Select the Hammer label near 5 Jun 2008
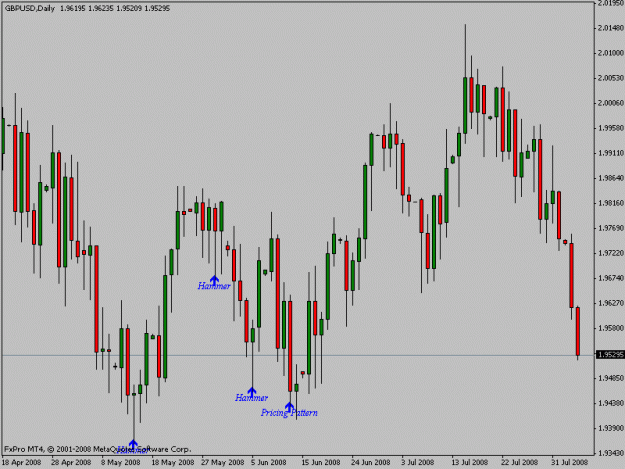Image resolution: width=625 pixels, height=469 pixels. click(252, 398)
